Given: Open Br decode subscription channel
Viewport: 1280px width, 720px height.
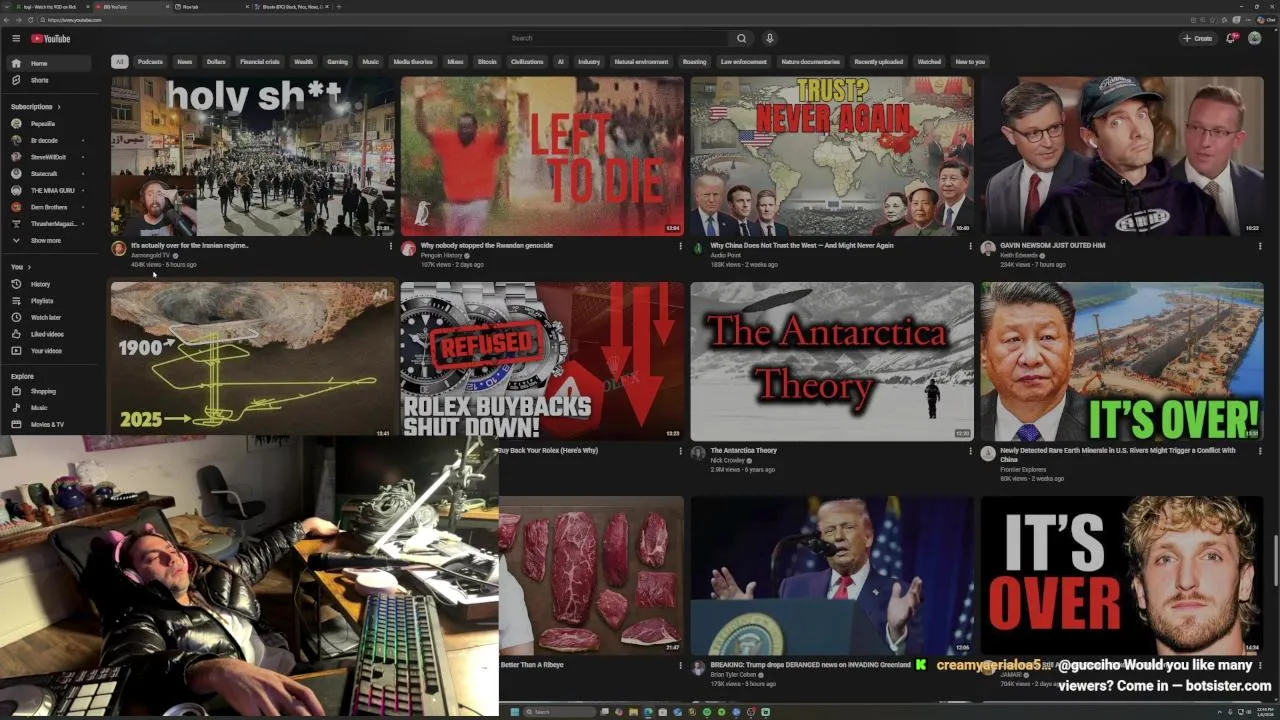Looking at the screenshot, I should [50, 140].
